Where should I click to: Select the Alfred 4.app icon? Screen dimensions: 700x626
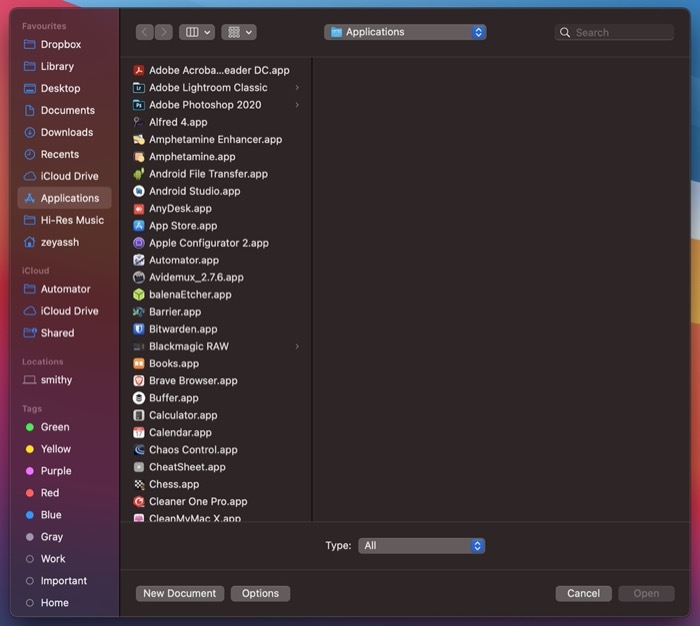139,122
